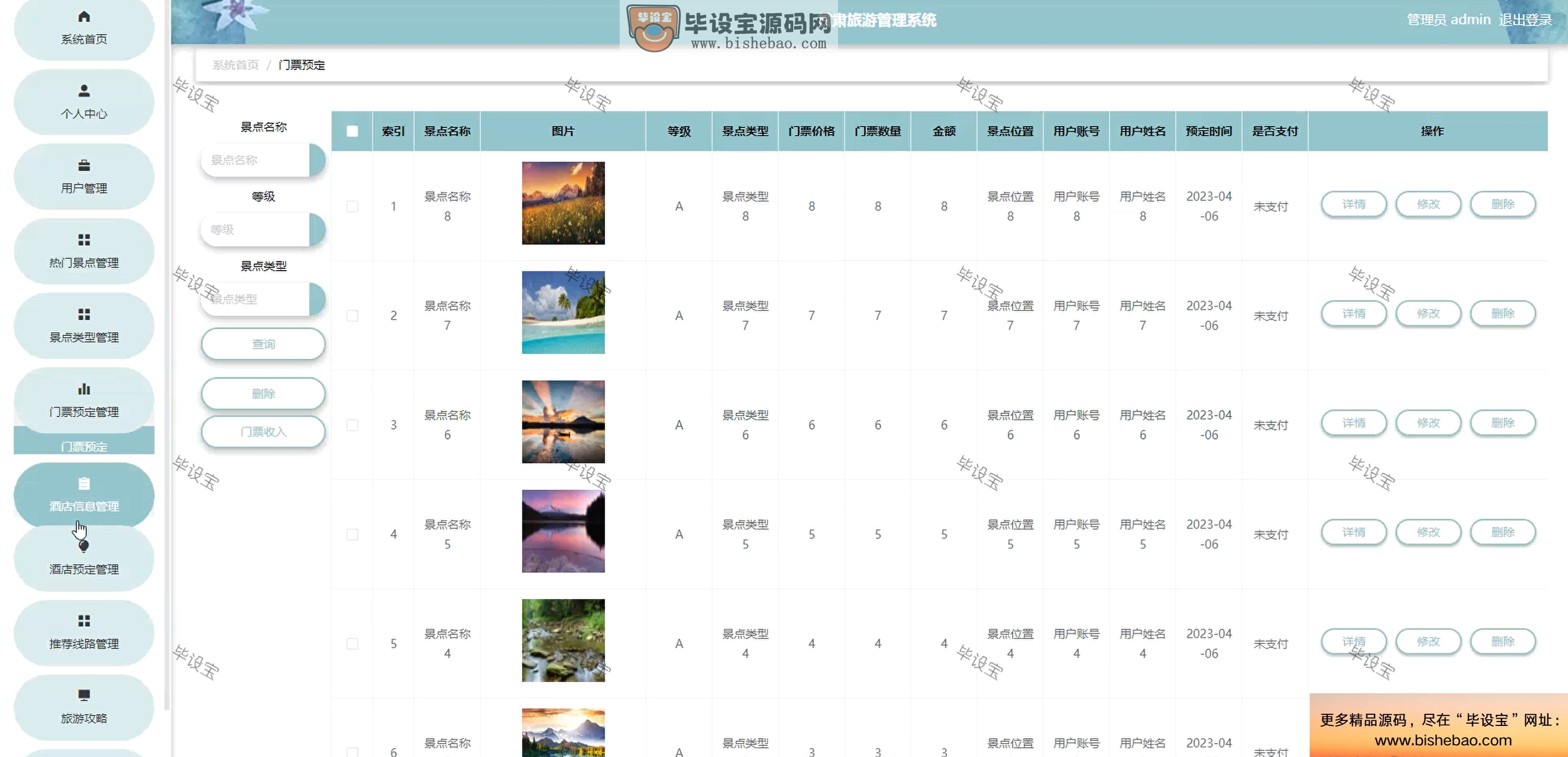The height and width of the screenshot is (757, 1568).
Task: Click 删除 for row 景点名称4
Action: pos(1503,641)
